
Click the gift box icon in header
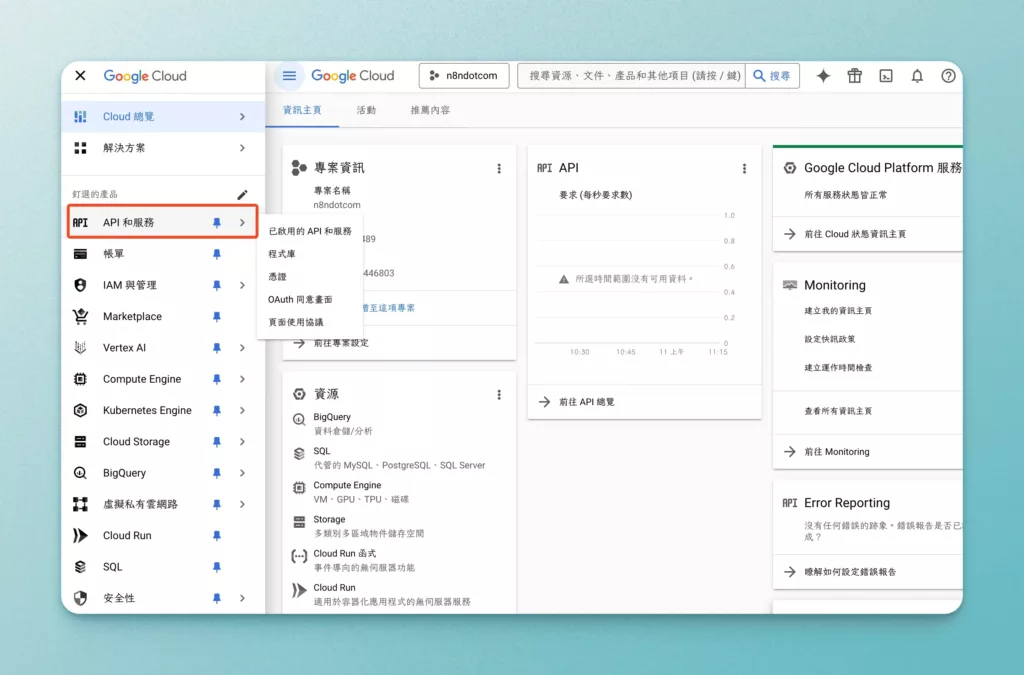(x=855, y=76)
